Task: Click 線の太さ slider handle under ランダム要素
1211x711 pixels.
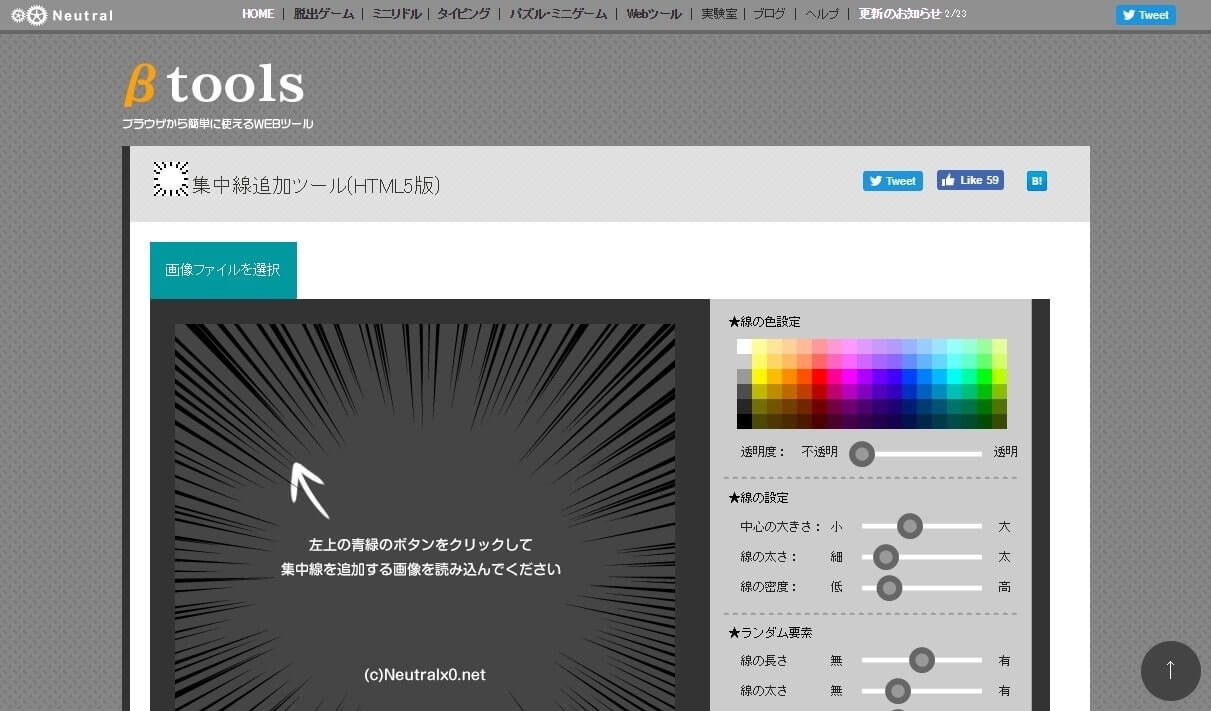Action: click(x=898, y=690)
